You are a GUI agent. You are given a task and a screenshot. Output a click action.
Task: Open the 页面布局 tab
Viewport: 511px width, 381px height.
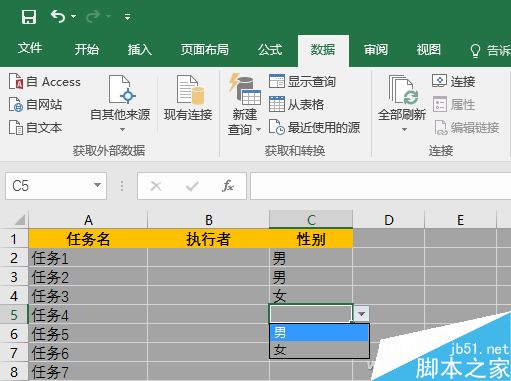pos(205,49)
